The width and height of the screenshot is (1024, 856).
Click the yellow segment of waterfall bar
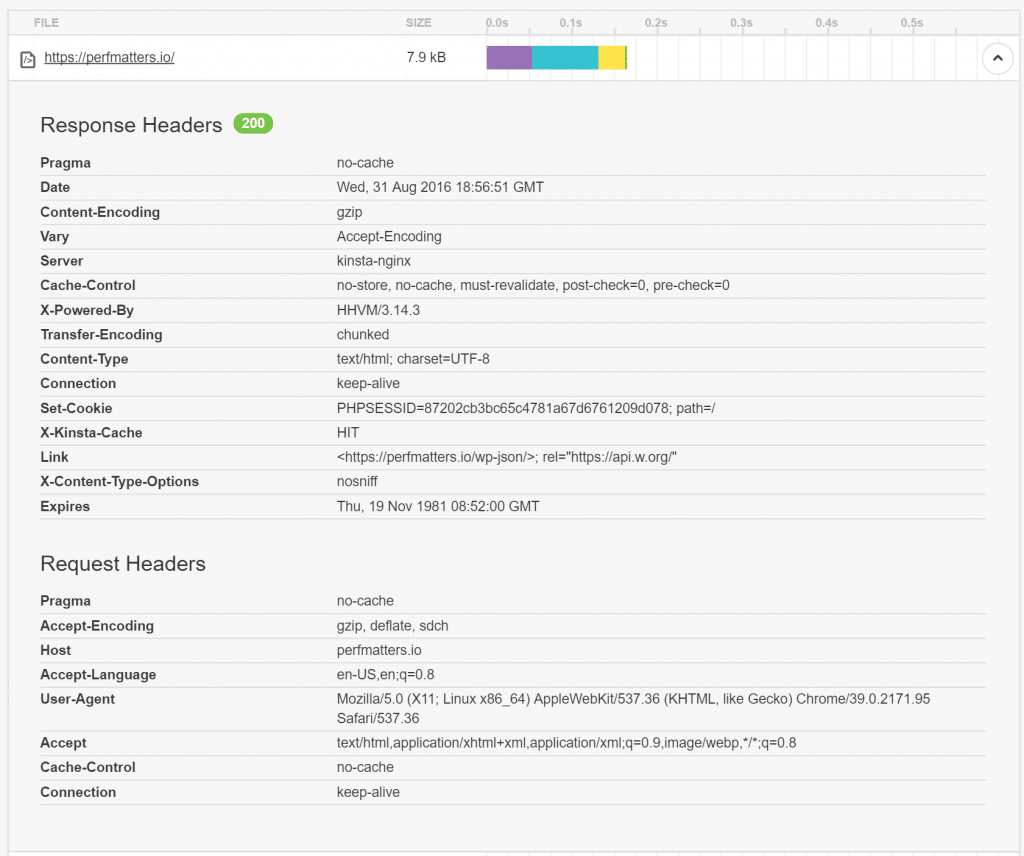click(x=611, y=58)
